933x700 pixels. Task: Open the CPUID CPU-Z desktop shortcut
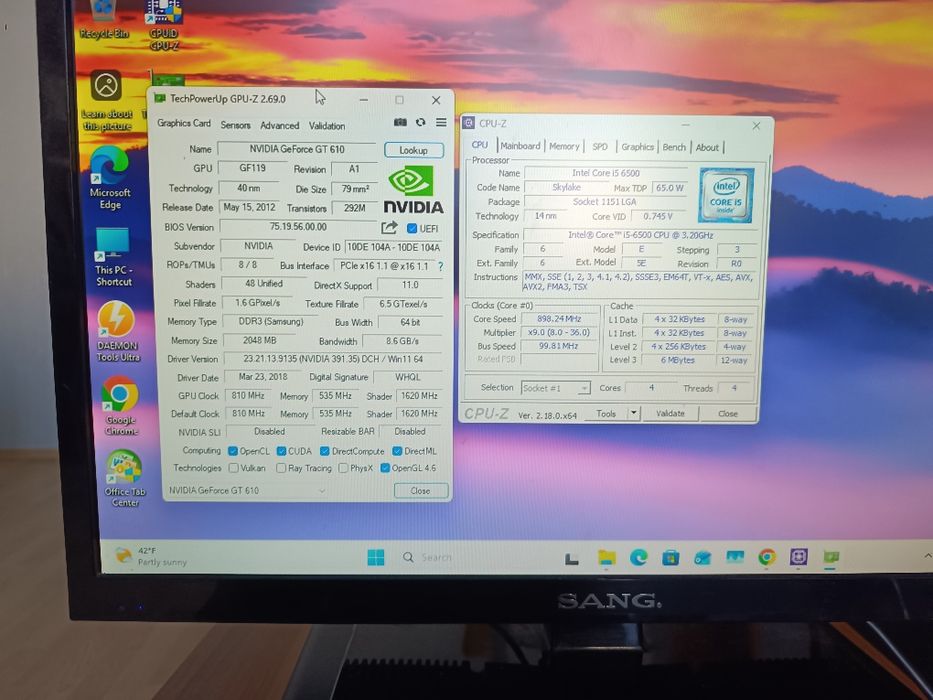point(164,24)
